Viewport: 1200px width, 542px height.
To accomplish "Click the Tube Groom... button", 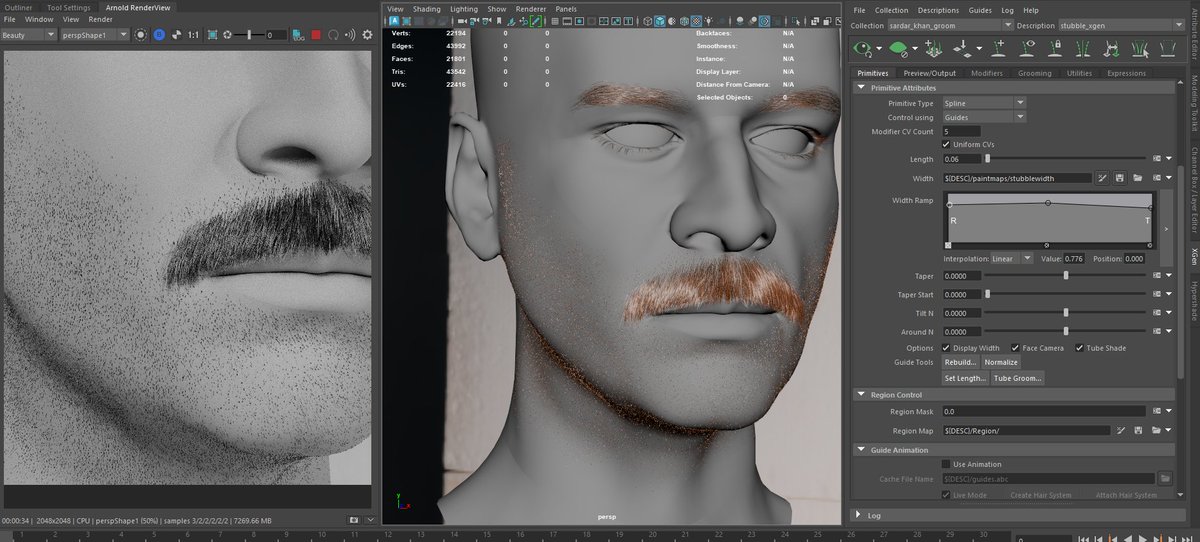I will click(1018, 378).
